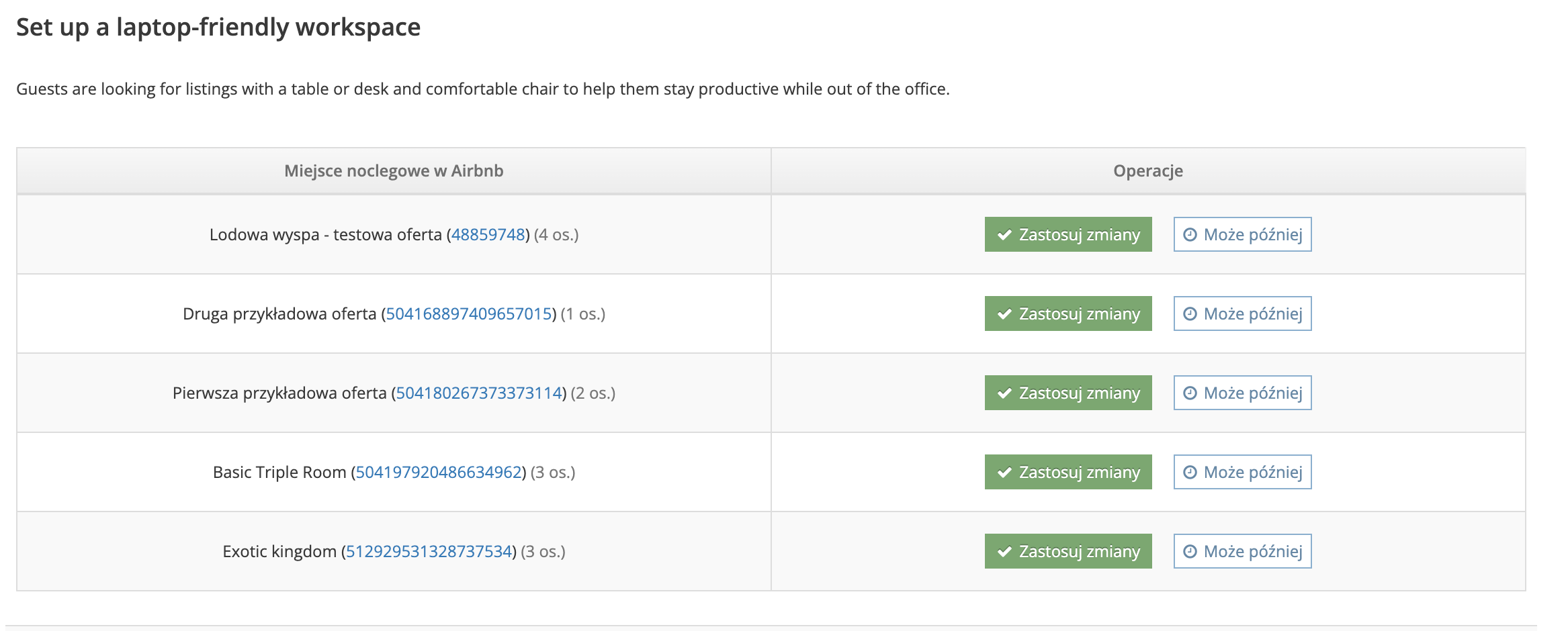This screenshot has height=631, width=1568.
Task: Click clock icon for Pierwsza przykładowa oferta
Action: (1190, 393)
